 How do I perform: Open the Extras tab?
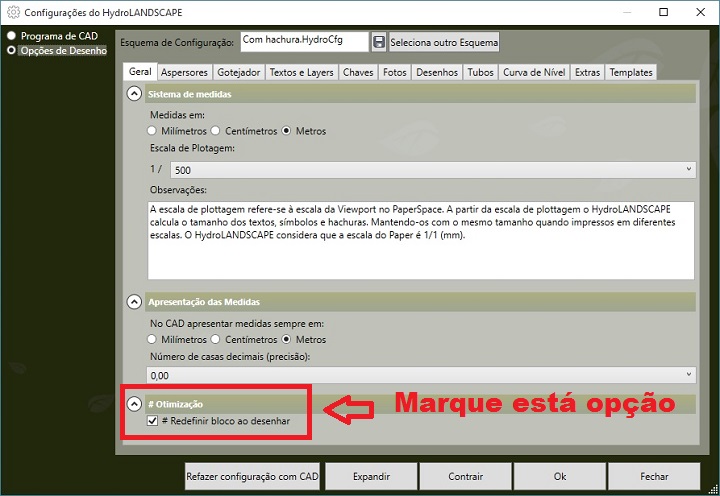587,73
